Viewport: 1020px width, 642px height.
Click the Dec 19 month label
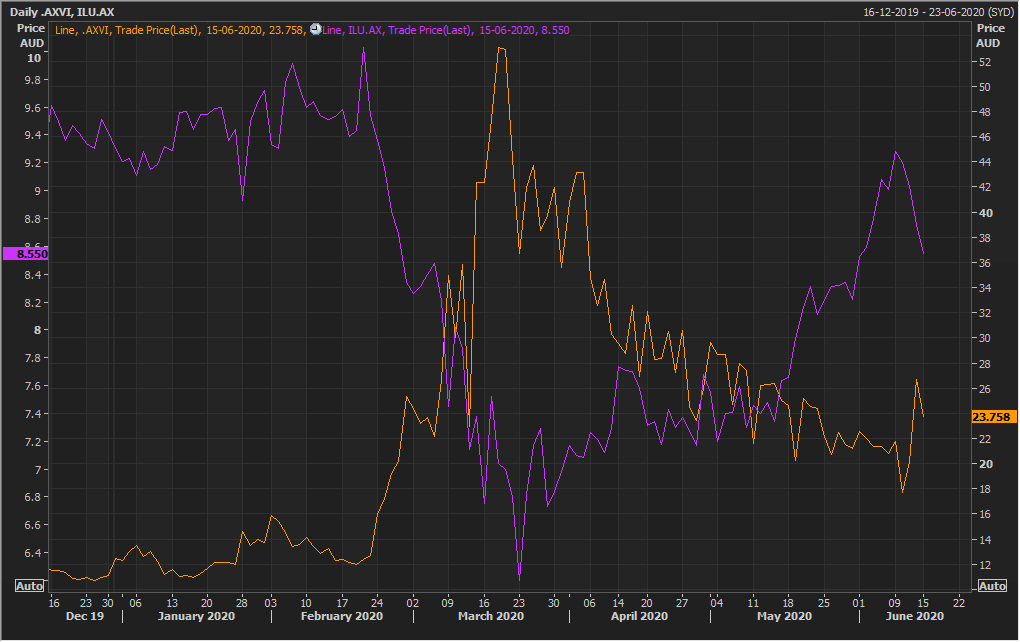pyautogui.click(x=85, y=617)
